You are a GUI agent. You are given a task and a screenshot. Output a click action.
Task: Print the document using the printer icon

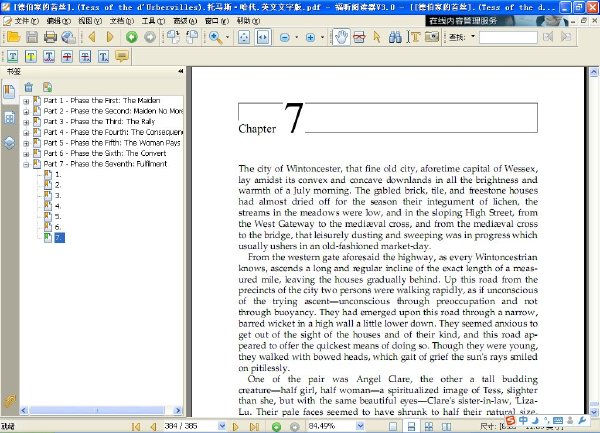tap(50, 37)
